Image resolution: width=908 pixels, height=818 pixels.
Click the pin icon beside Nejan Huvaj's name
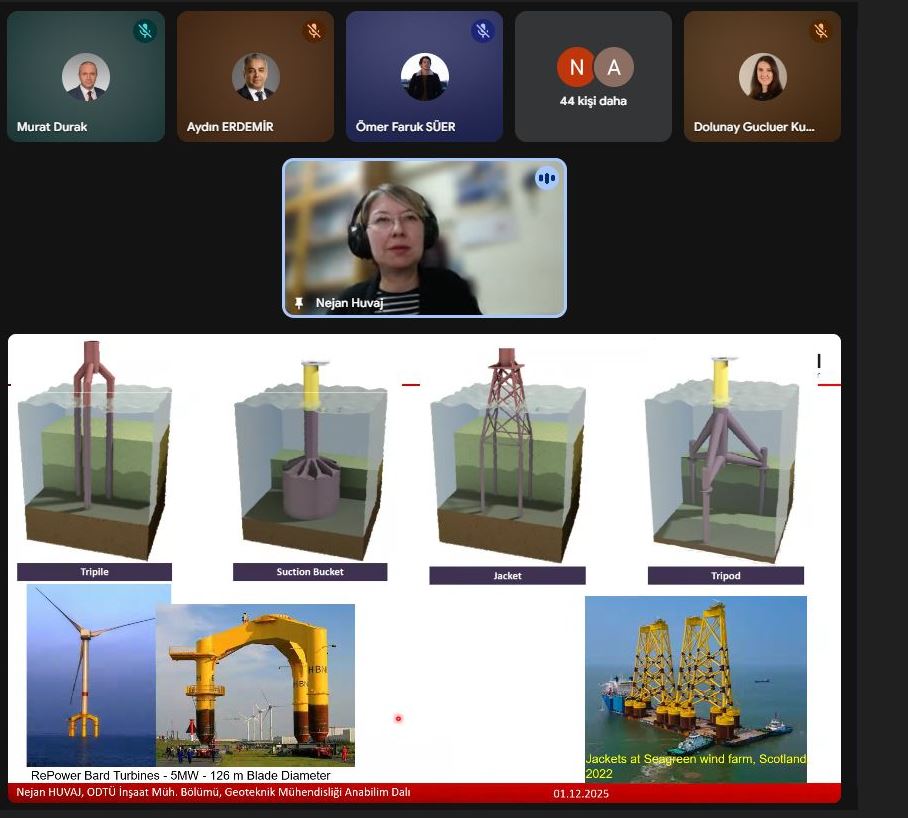(x=298, y=303)
